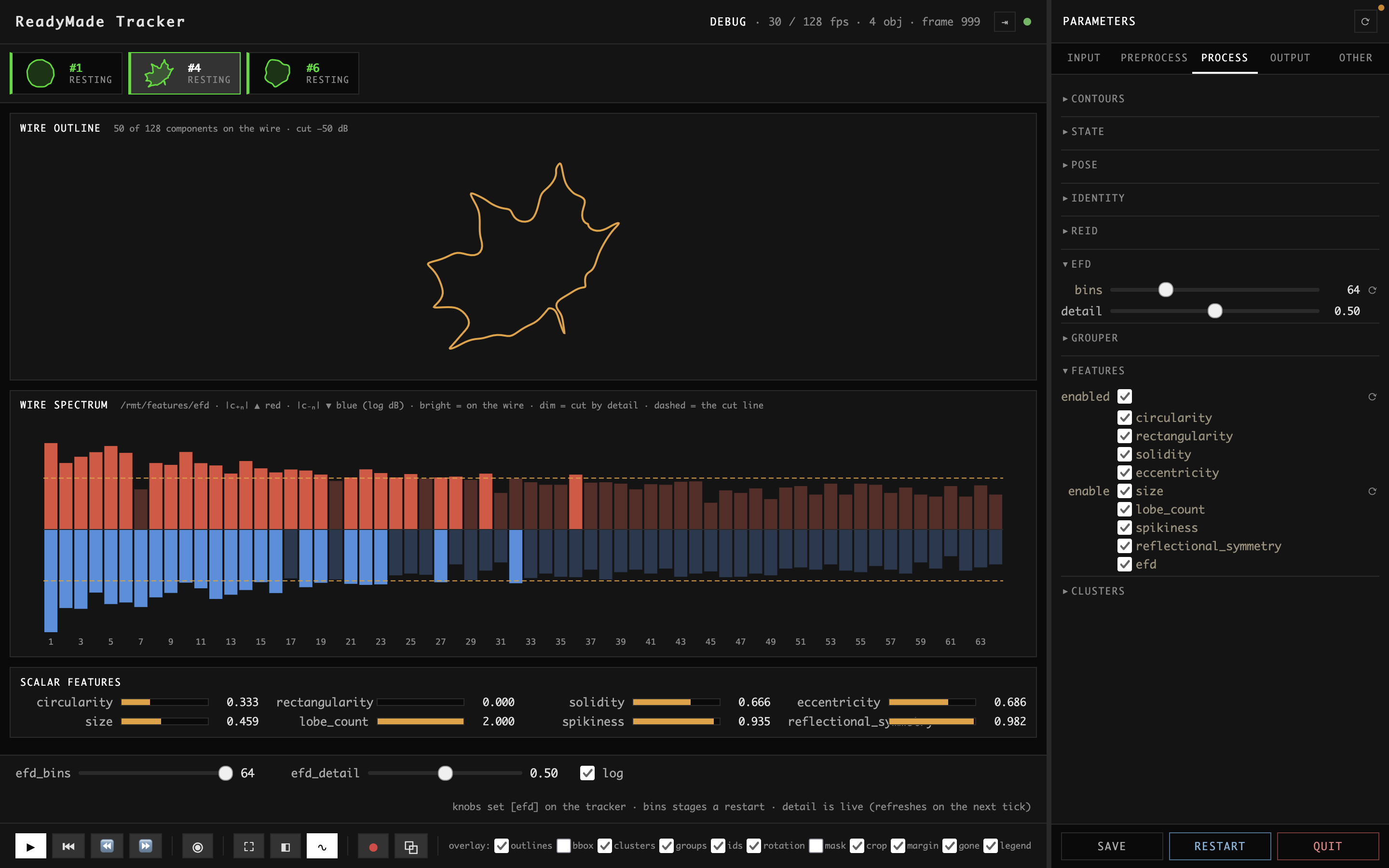This screenshot has width=1389, height=868.
Task: Expand the REID section
Action: coord(1220,231)
